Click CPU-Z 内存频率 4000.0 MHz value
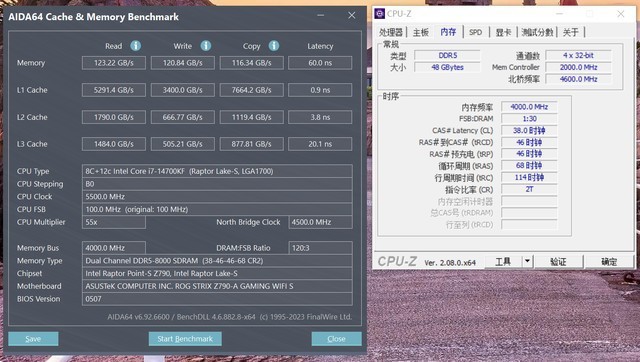 click(x=529, y=107)
